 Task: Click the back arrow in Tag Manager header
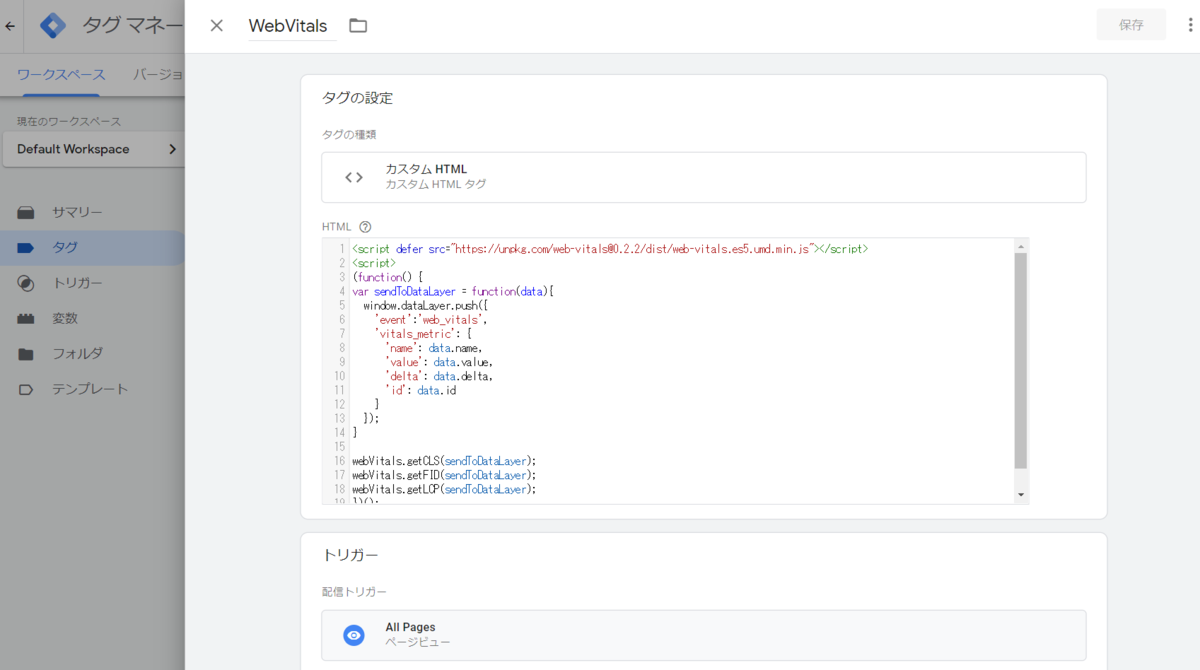(x=10, y=26)
